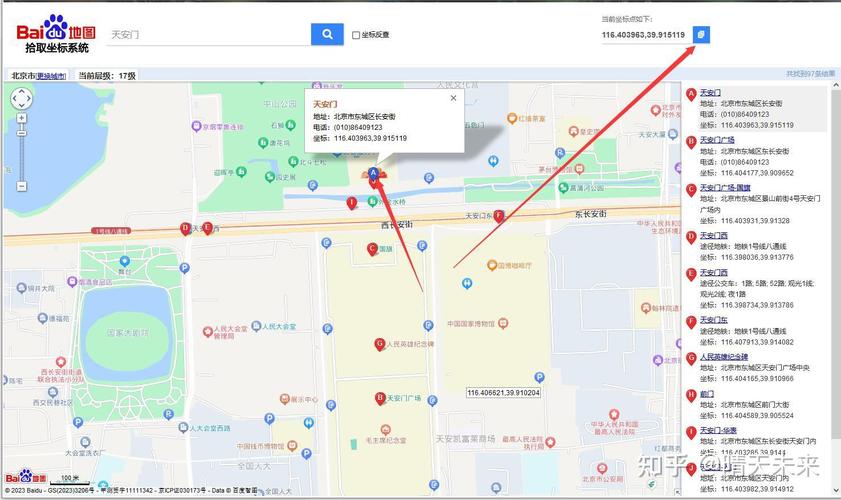Click the 最高人民法院执行局 red icon
Viewport: 841px width, 500px height.
550,442
